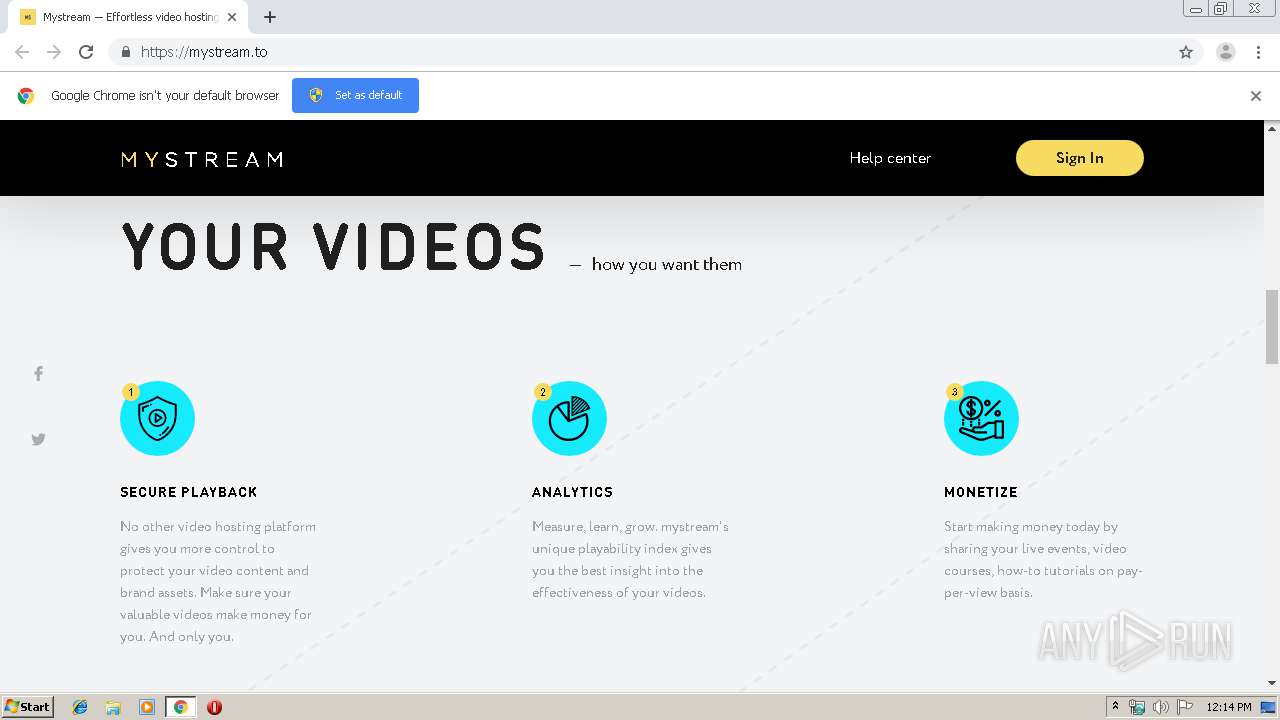The height and width of the screenshot is (720, 1280).
Task: Click the SECURE PLAYBACK heading
Action: 189,492
